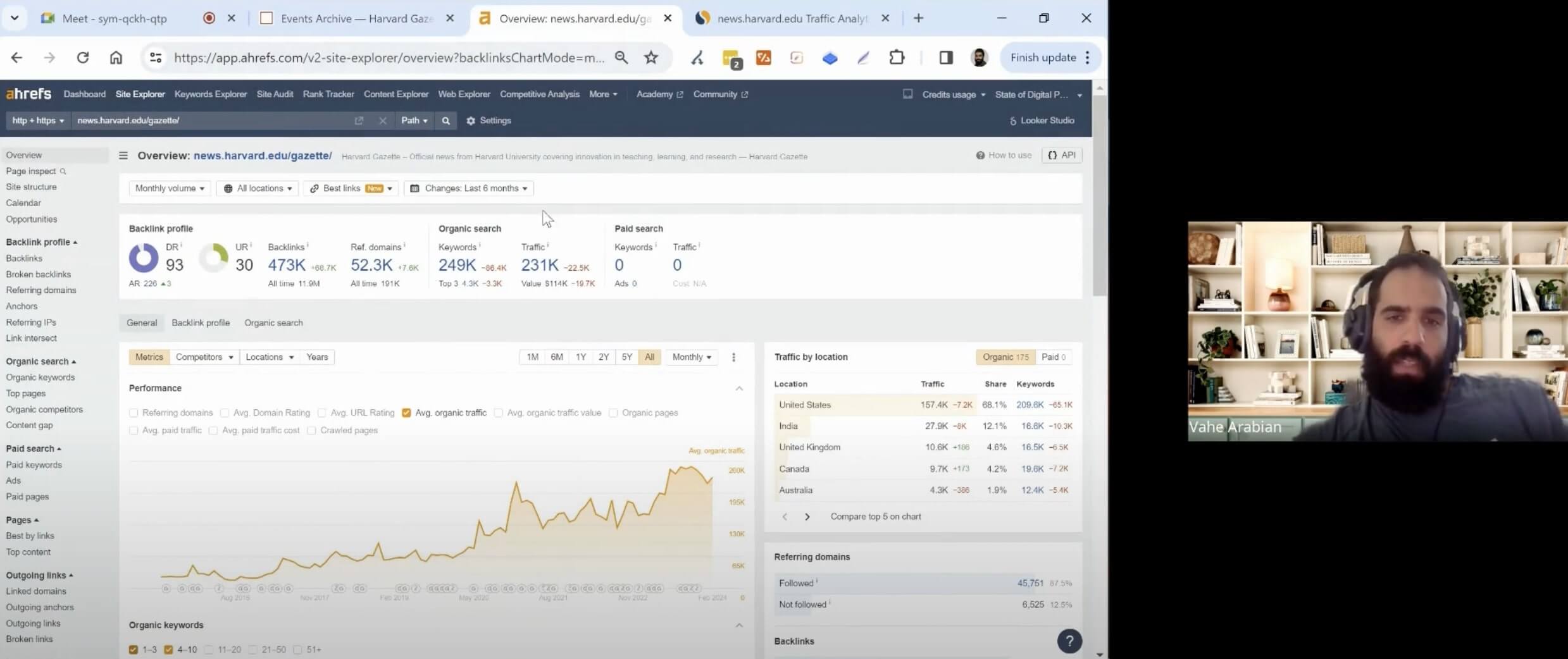Switch to the Backlink profile tab
The image size is (1568, 659).
click(201, 323)
